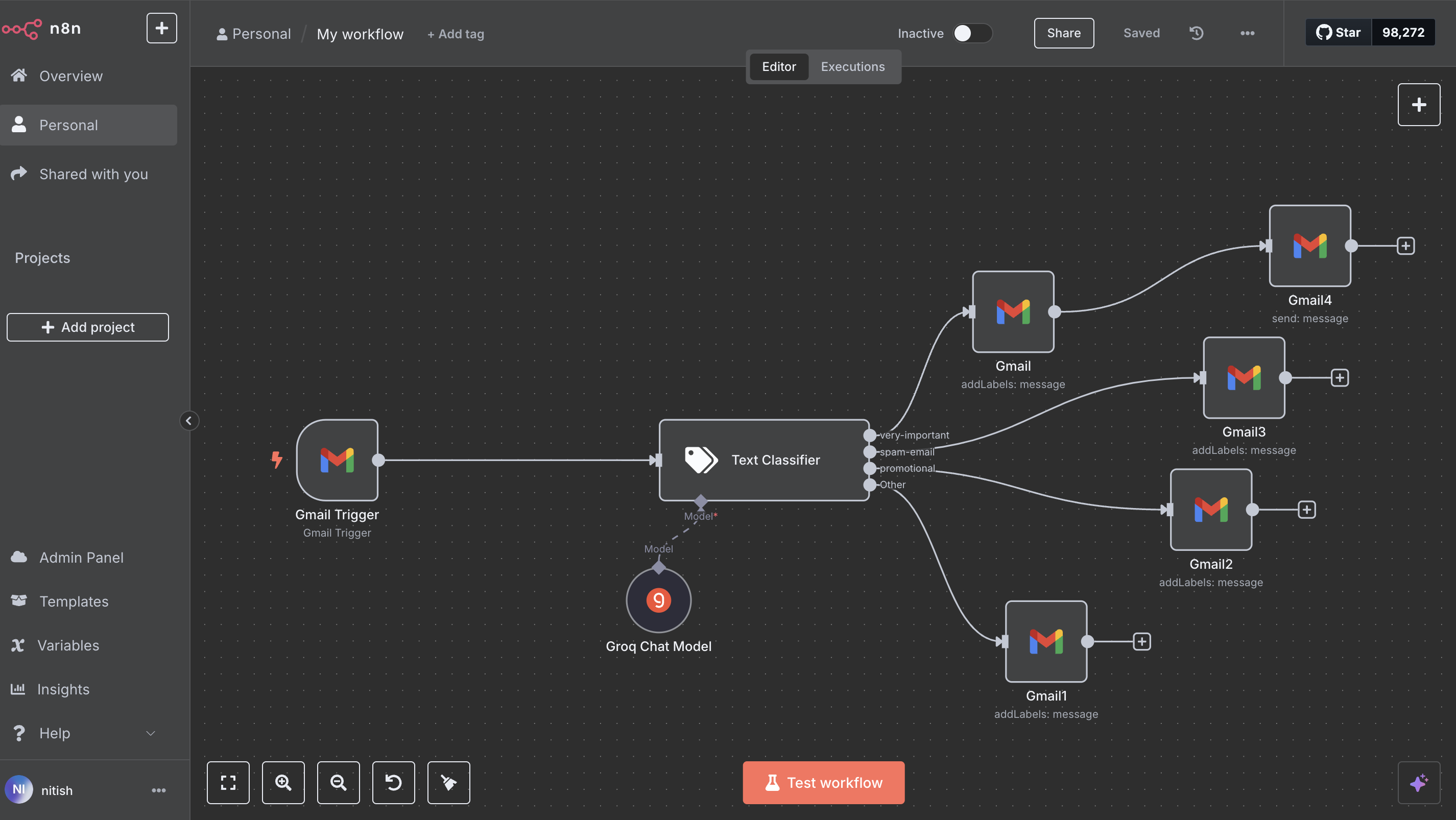Open the workflow three-dots options menu
The width and height of the screenshot is (1456, 820).
click(1247, 33)
